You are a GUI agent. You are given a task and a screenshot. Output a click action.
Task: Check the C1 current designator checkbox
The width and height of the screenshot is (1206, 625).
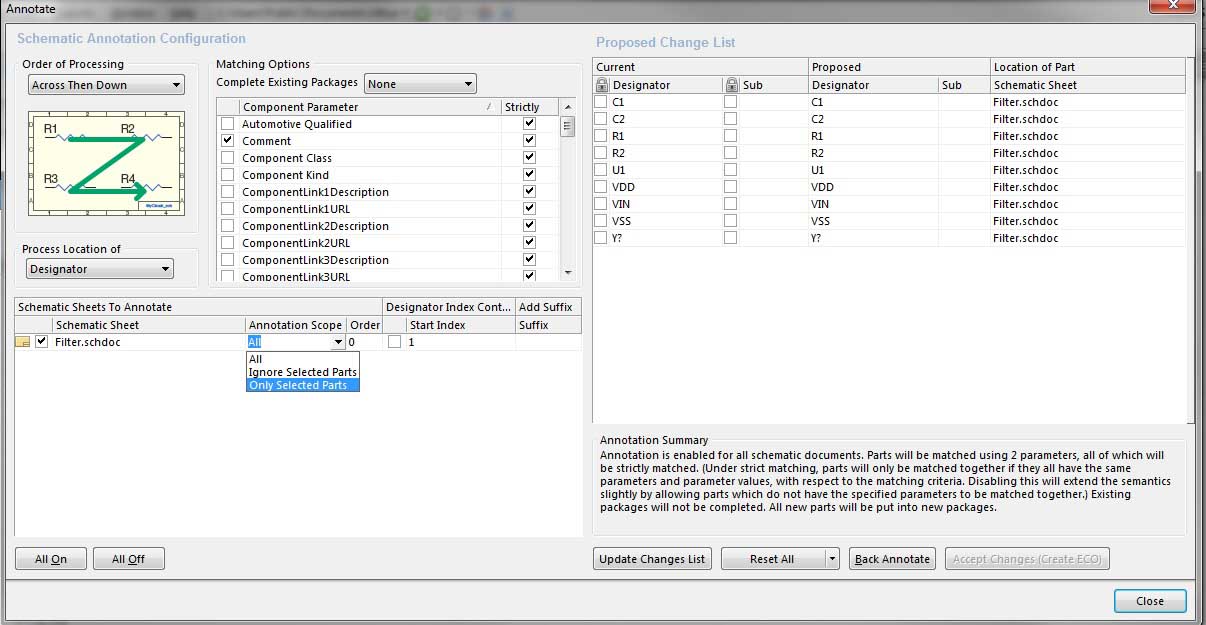601,102
